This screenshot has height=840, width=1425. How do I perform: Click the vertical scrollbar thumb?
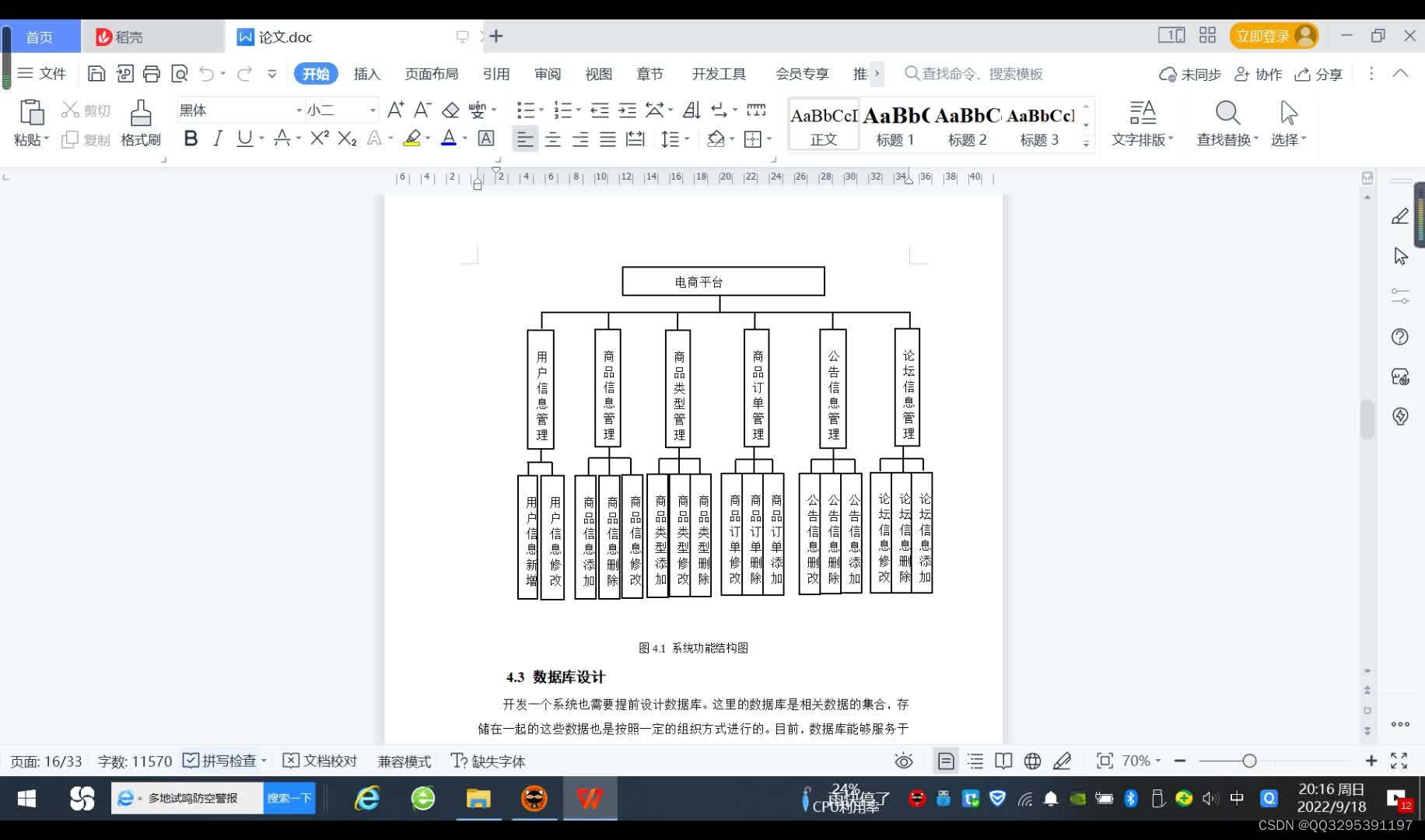(1367, 419)
